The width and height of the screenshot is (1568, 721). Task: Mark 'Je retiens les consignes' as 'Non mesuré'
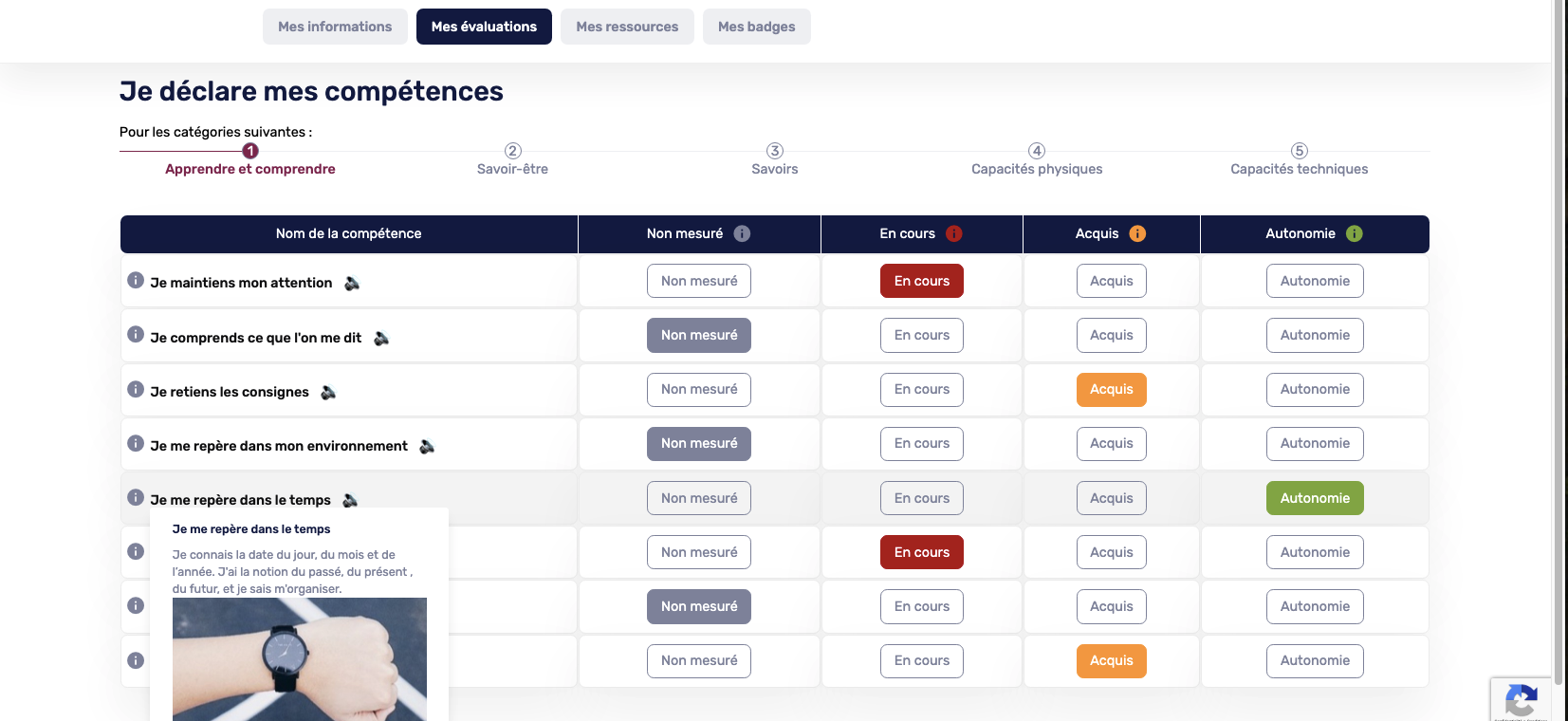(x=698, y=389)
